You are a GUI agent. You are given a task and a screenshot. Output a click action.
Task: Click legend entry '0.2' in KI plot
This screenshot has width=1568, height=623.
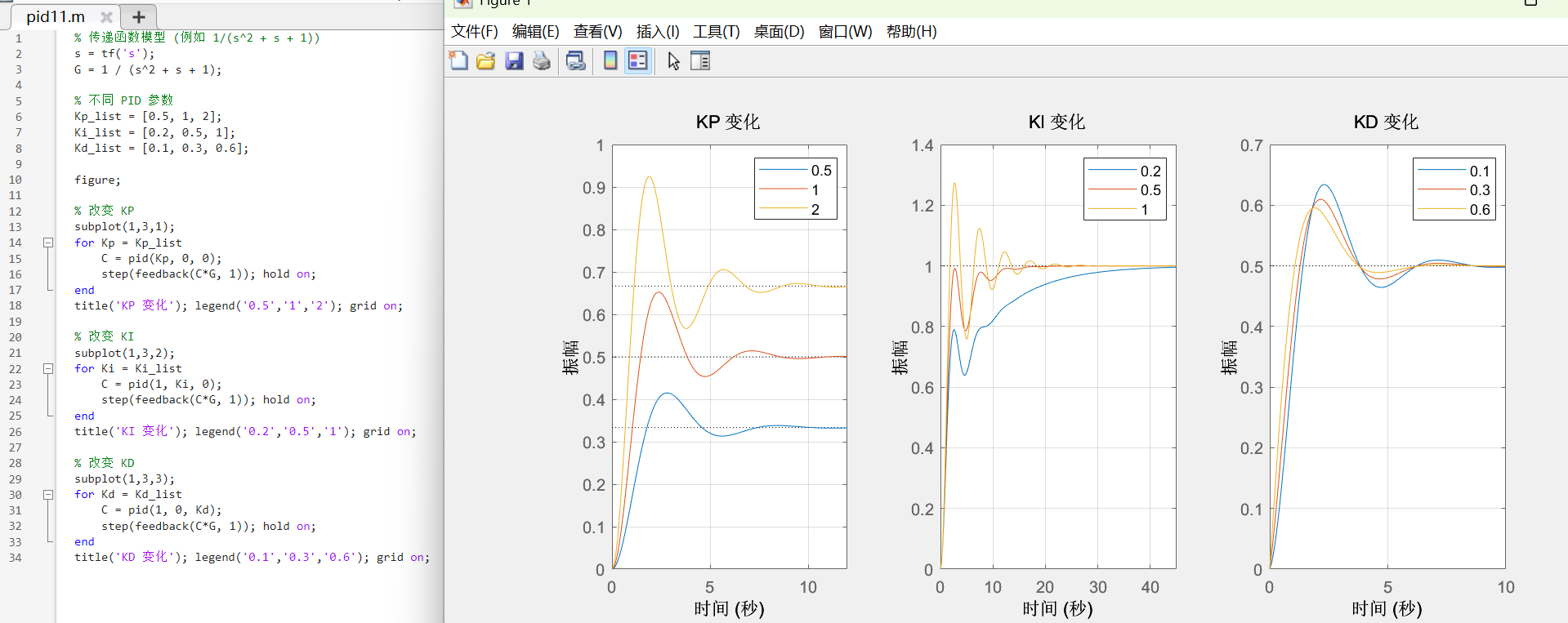click(x=1150, y=171)
